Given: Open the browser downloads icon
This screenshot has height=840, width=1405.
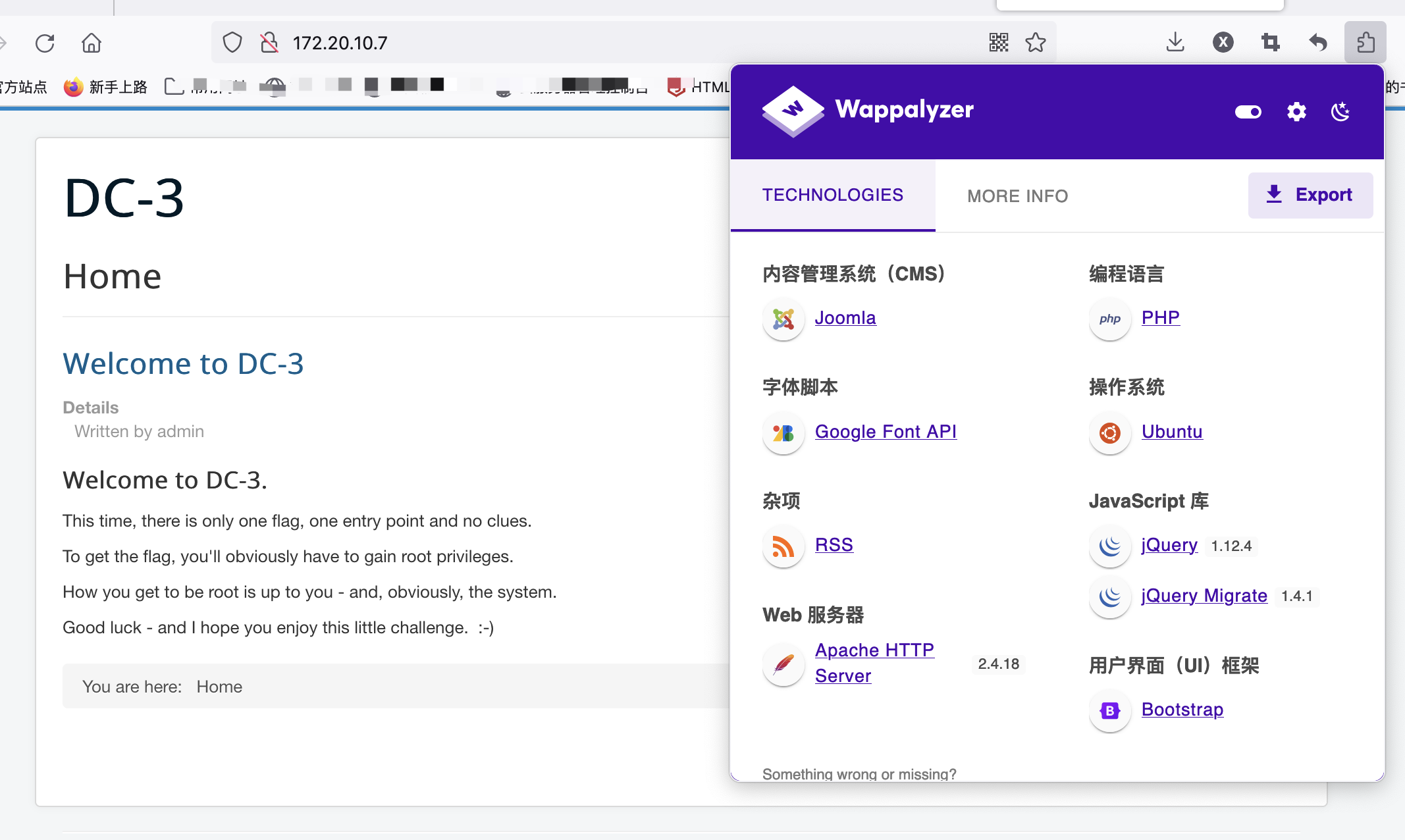Looking at the screenshot, I should (x=1175, y=42).
